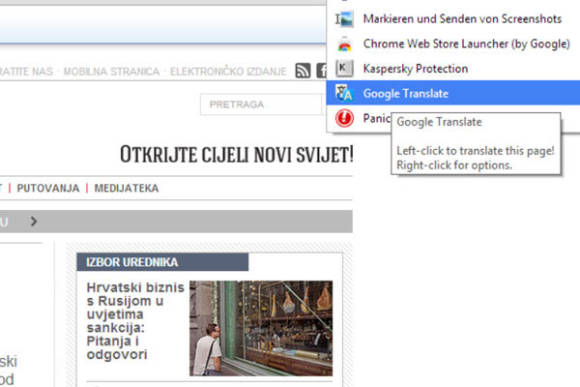Select Kaspersky Protection menu item

[453, 68]
